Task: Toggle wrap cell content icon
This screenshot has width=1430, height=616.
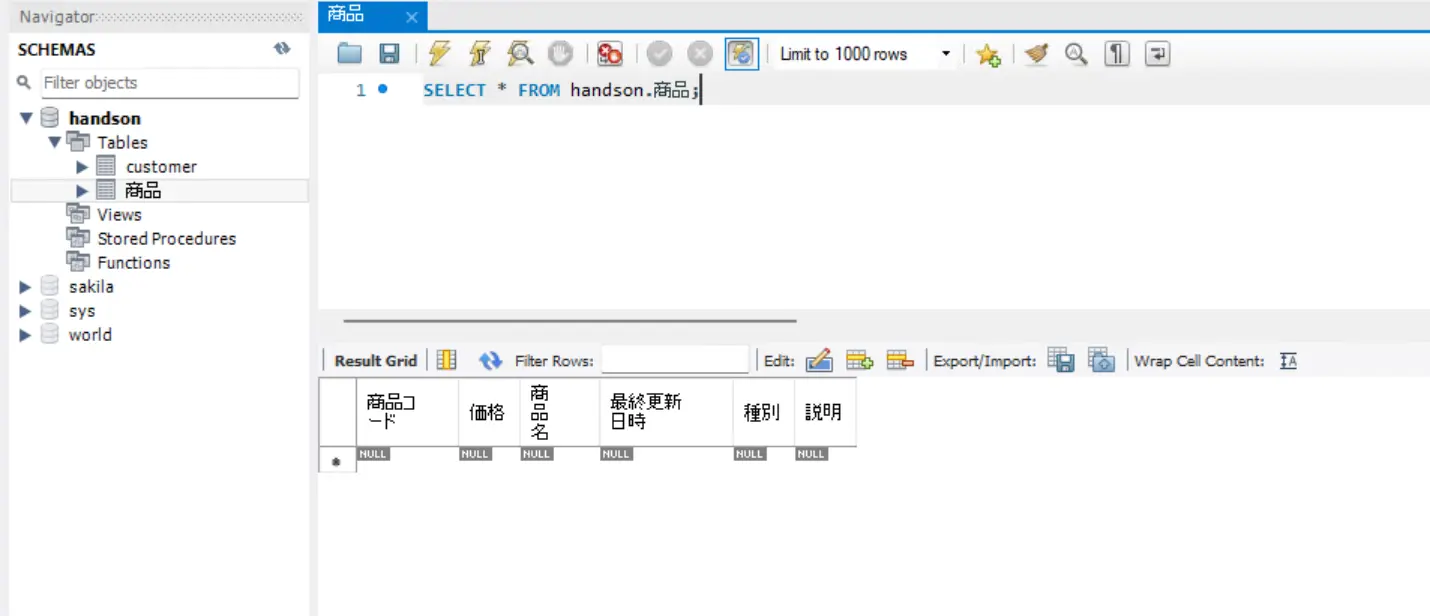Action: point(1288,361)
